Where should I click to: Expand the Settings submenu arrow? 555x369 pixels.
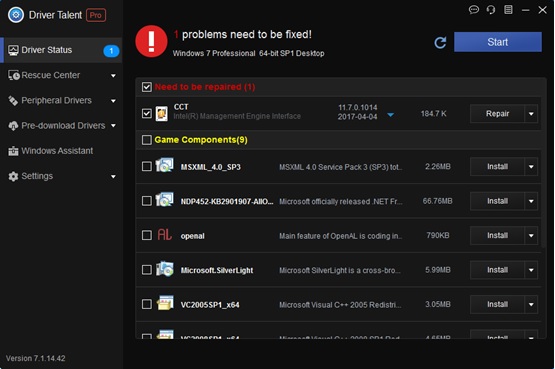click(113, 177)
